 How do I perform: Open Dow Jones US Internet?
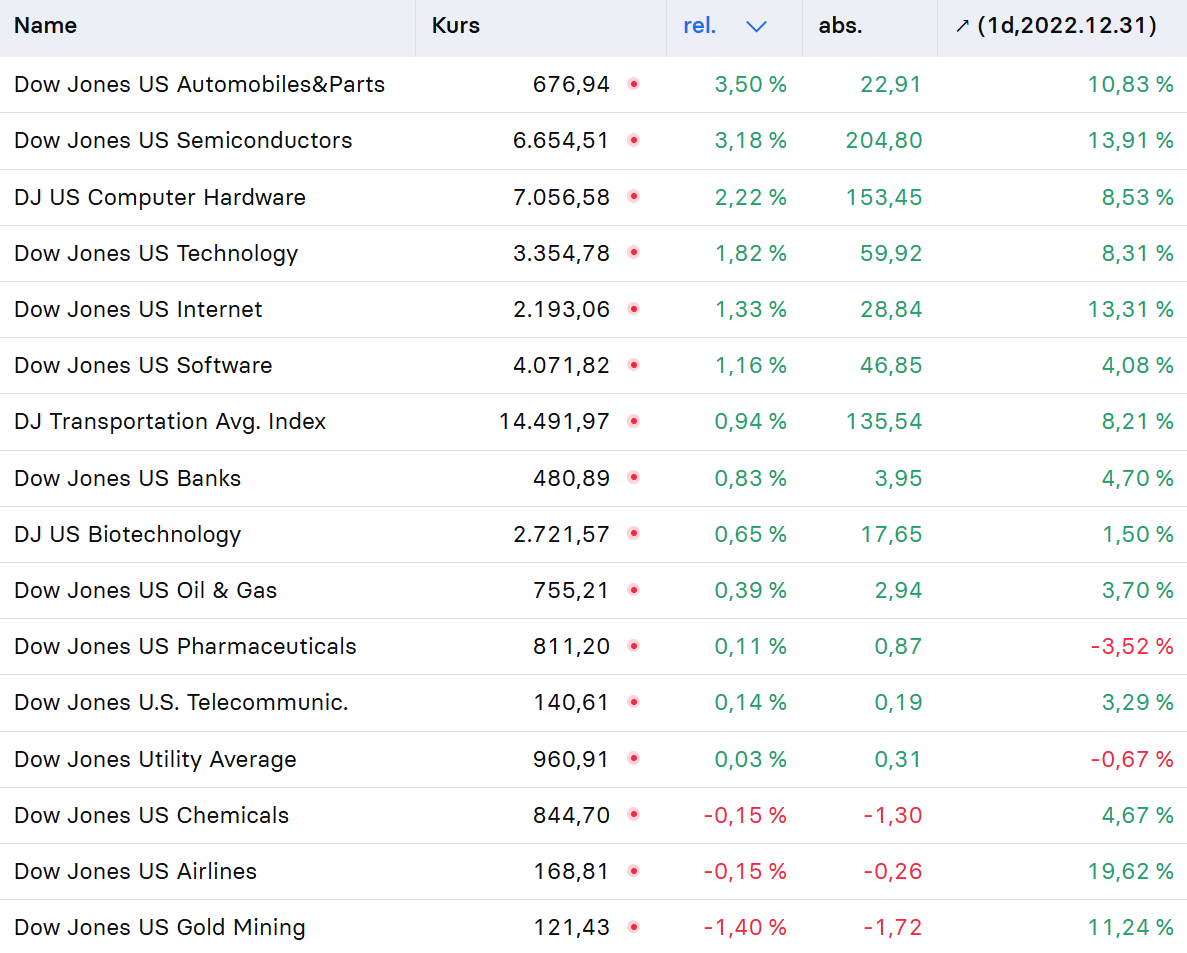click(x=139, y=309)
